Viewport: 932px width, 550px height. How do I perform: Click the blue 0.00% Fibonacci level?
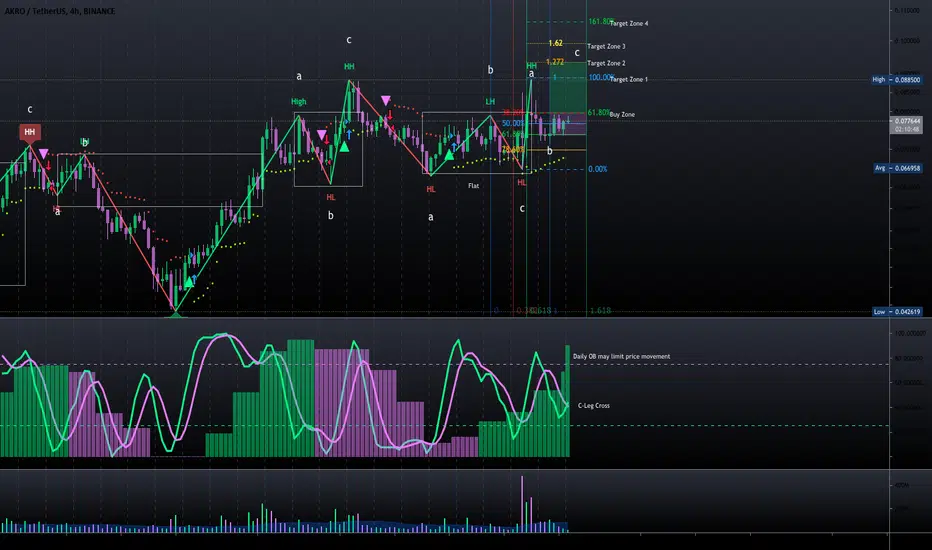(598, 169)
